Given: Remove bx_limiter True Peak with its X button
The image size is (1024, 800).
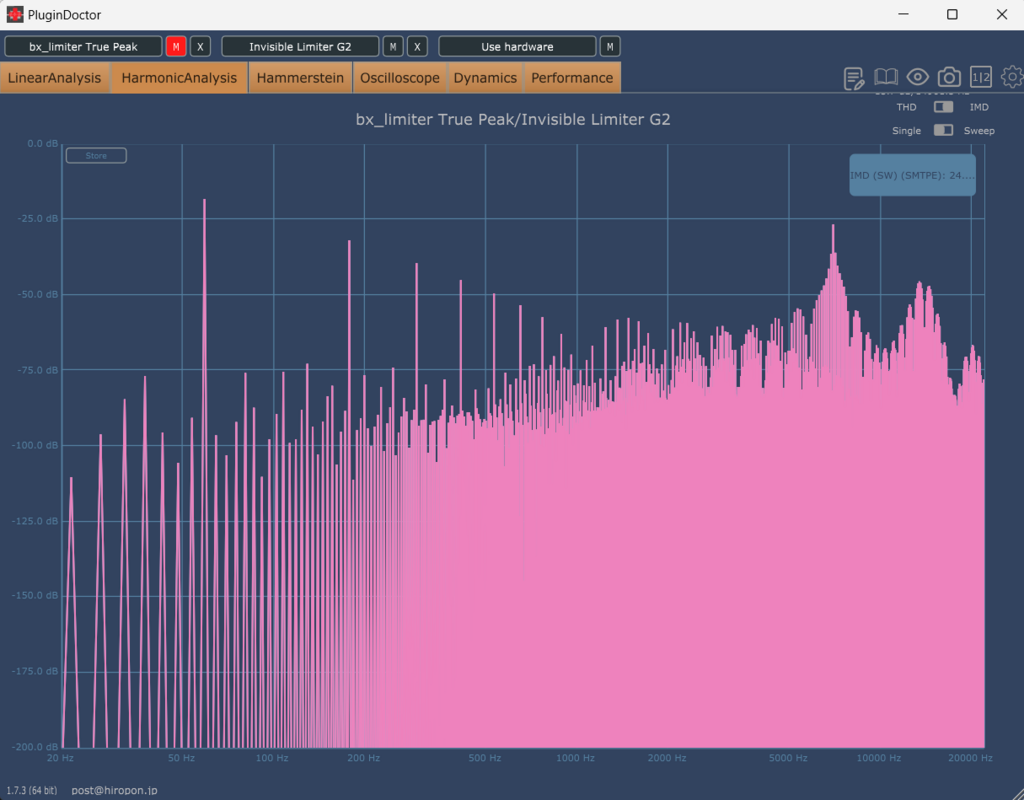Looking at the screenshot, I should coord(200,46).
